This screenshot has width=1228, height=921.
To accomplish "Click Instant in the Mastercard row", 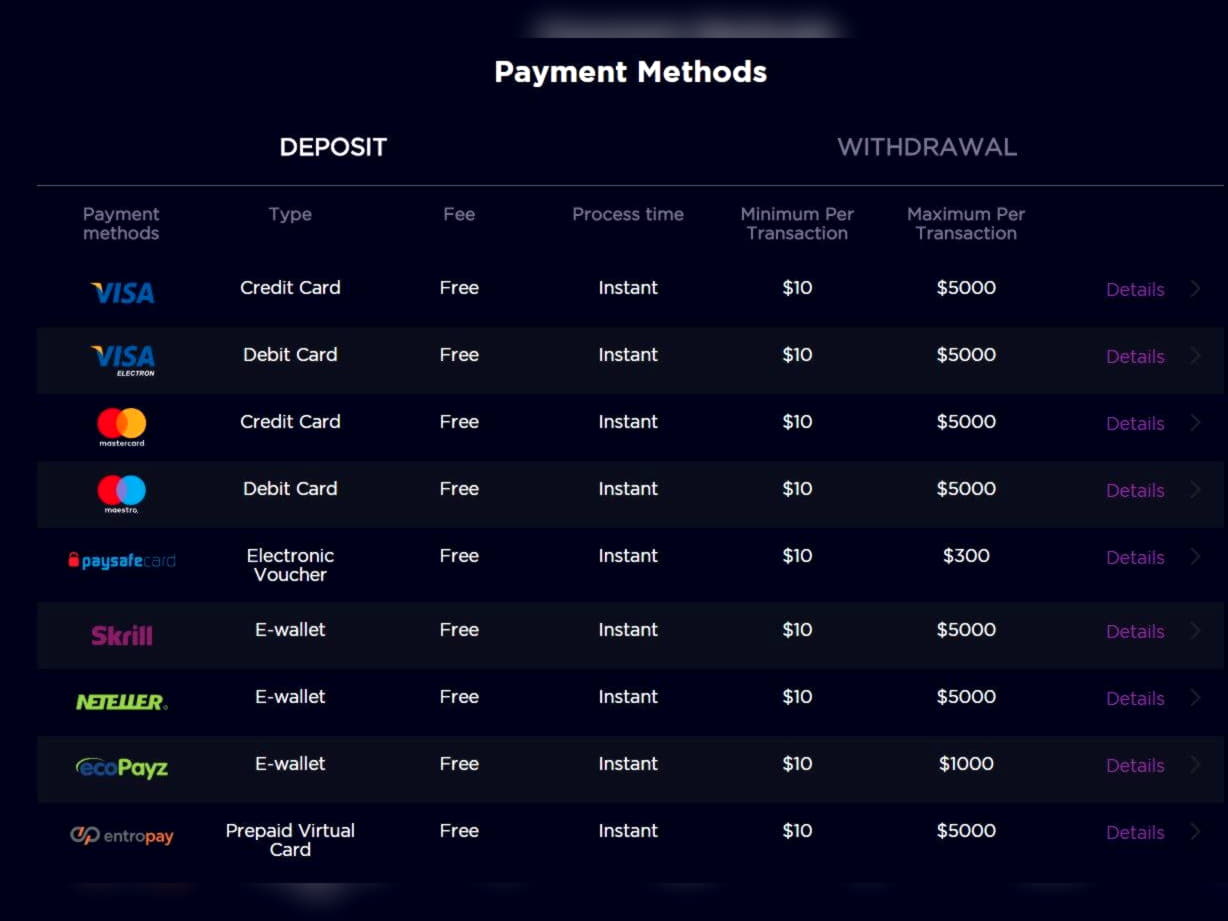I will click(628, 422).
